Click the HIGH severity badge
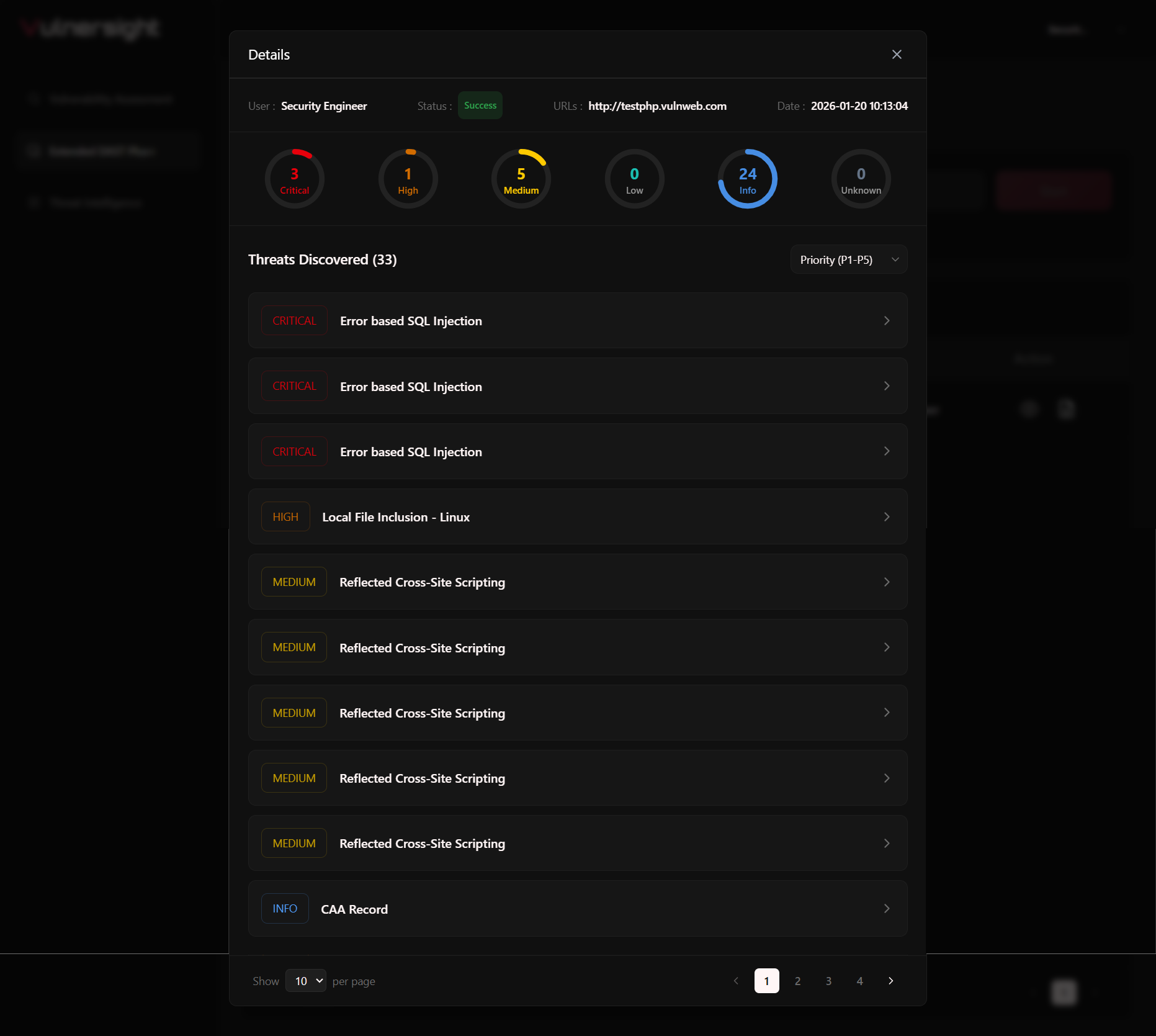The width and height of the screenshot is (1156, 1036). coord(285,516)
